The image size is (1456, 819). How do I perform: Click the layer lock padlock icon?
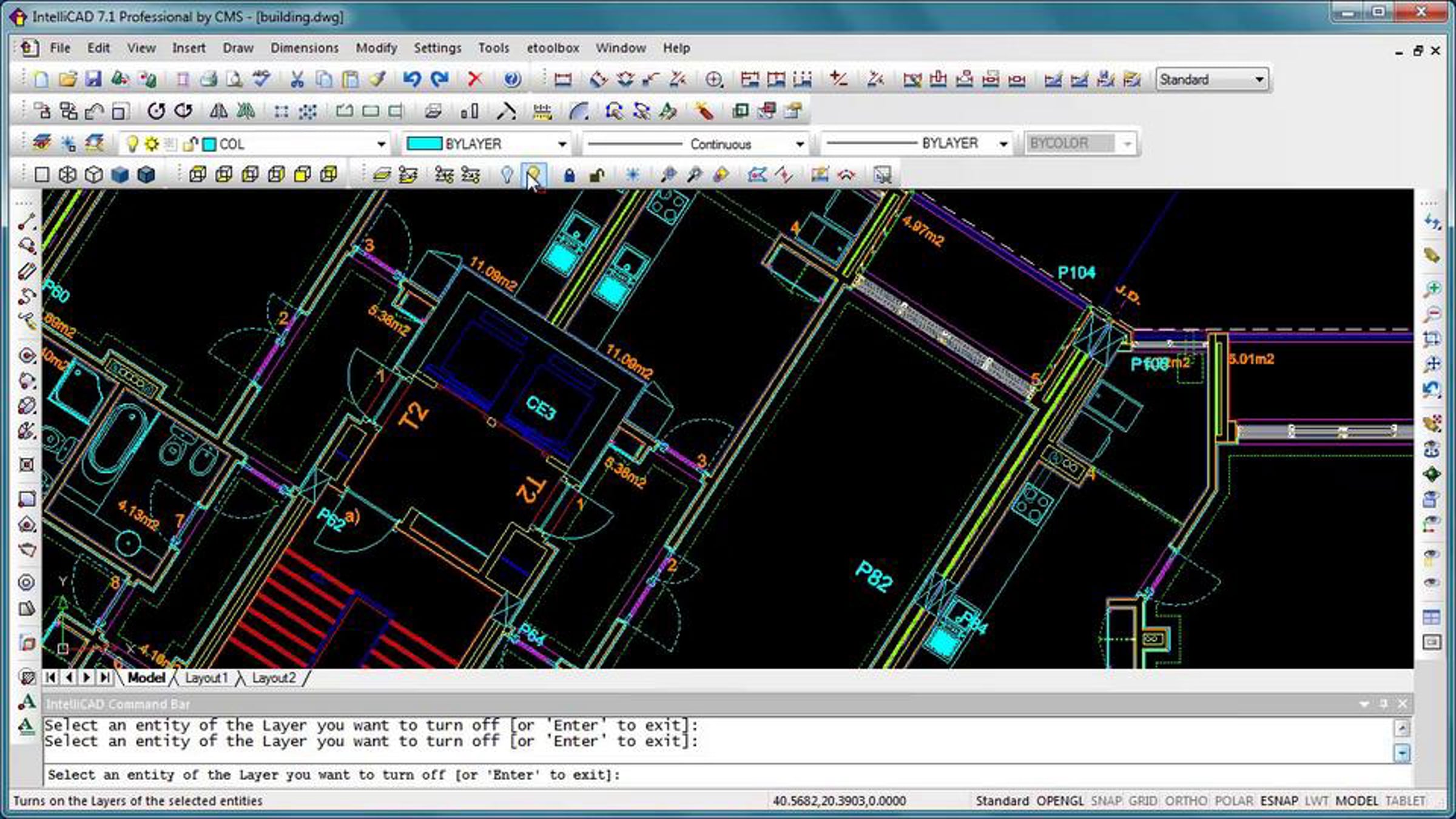pyautogui.click(x=569, y=175)
